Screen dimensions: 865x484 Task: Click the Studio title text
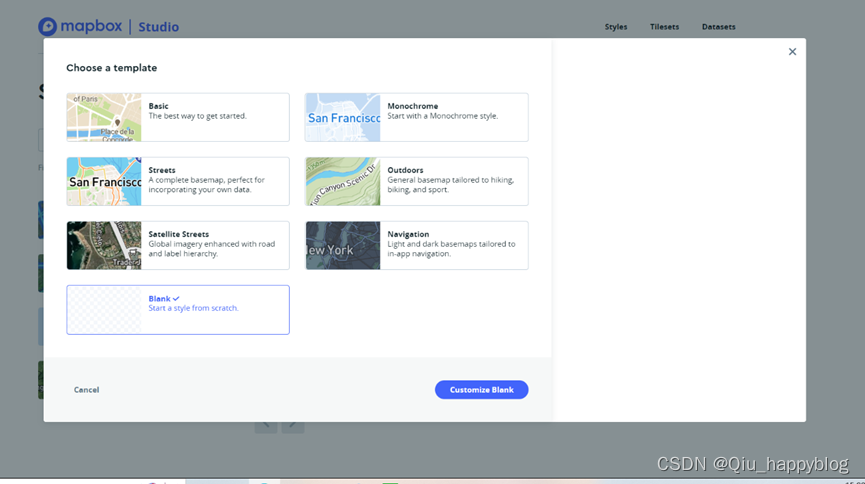[158, 27]
